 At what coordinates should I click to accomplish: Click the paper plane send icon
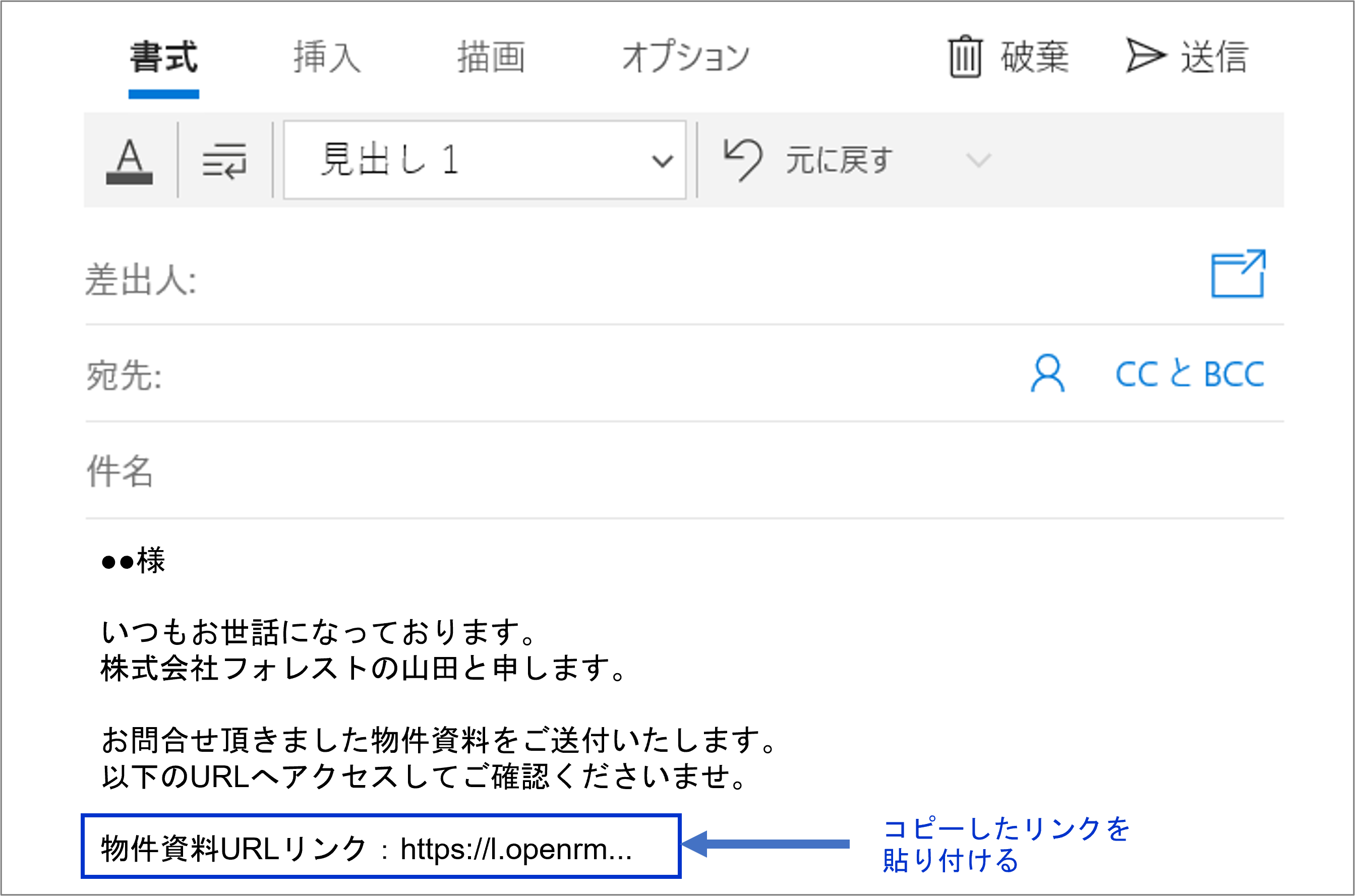click(x=1145, y=55)
